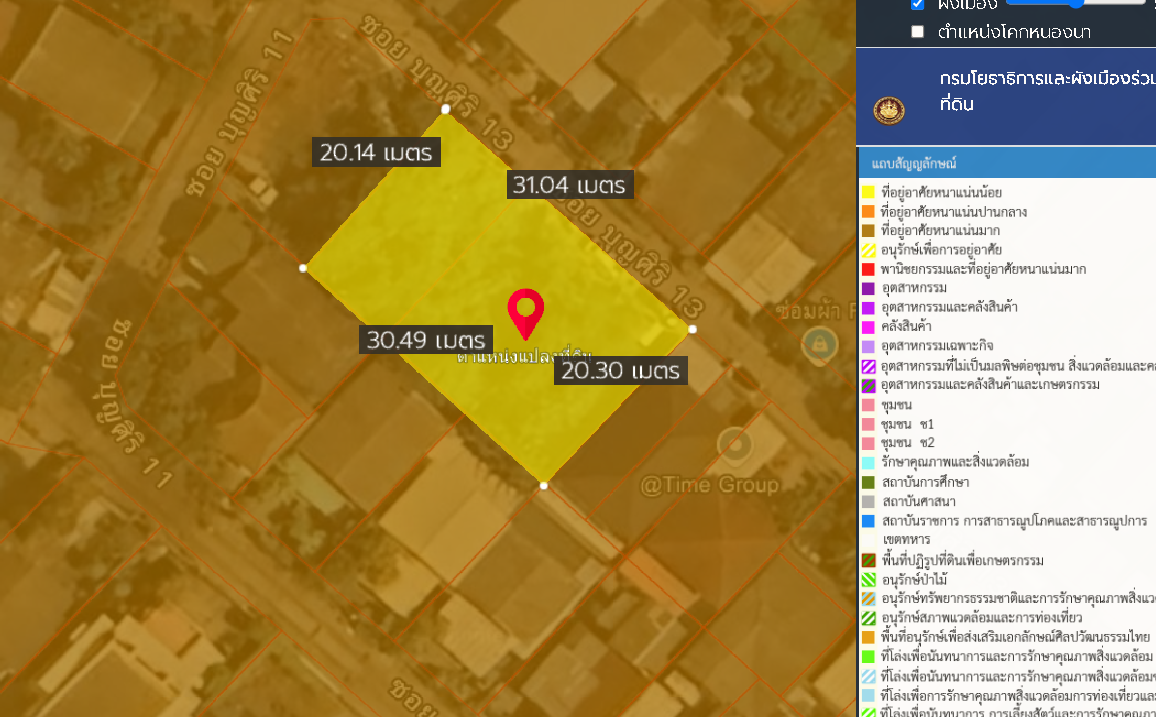Click the legend text ที่อยู่อาศัยหนาแน่นมาก

click(x=941, y=231)
